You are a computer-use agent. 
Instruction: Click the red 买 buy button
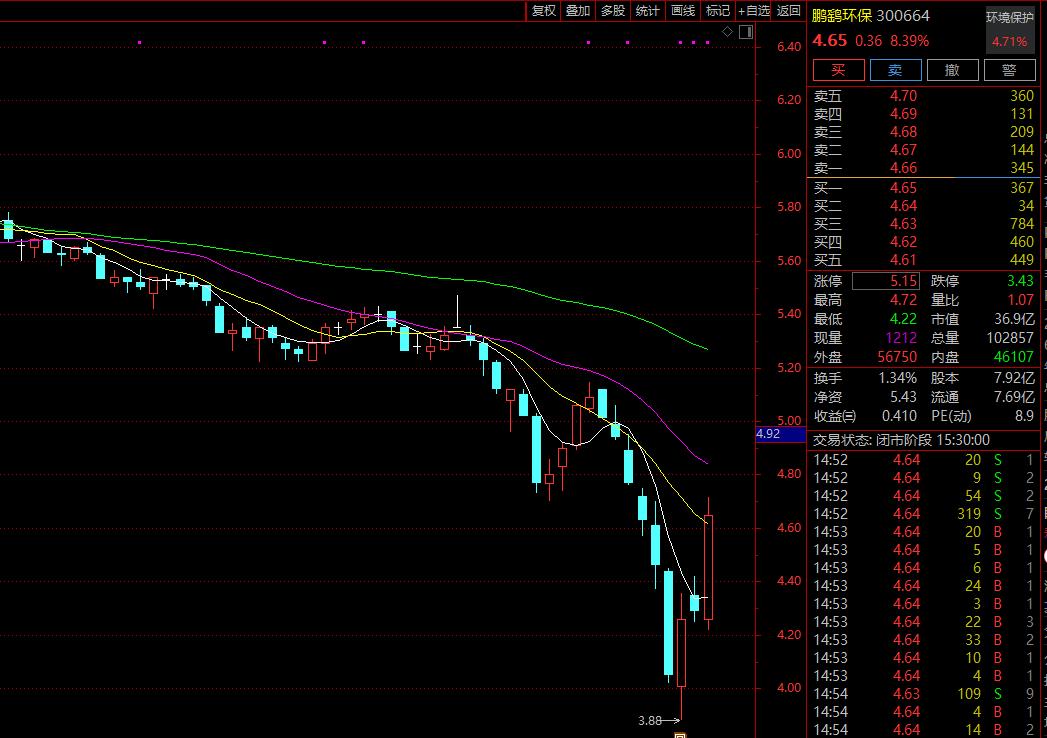(x=838, y=70)
